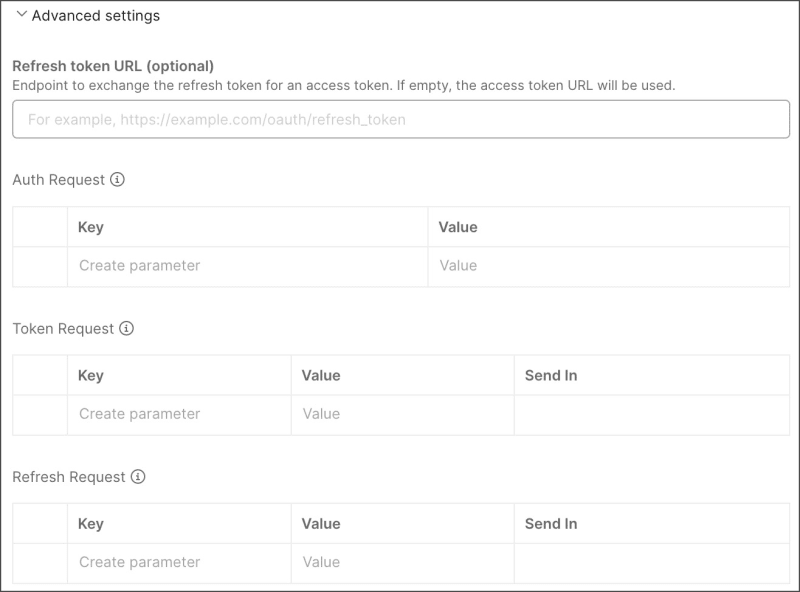Click Auth Request Key parameter field
Screen dimensions: 800x592
click(247, 266)
